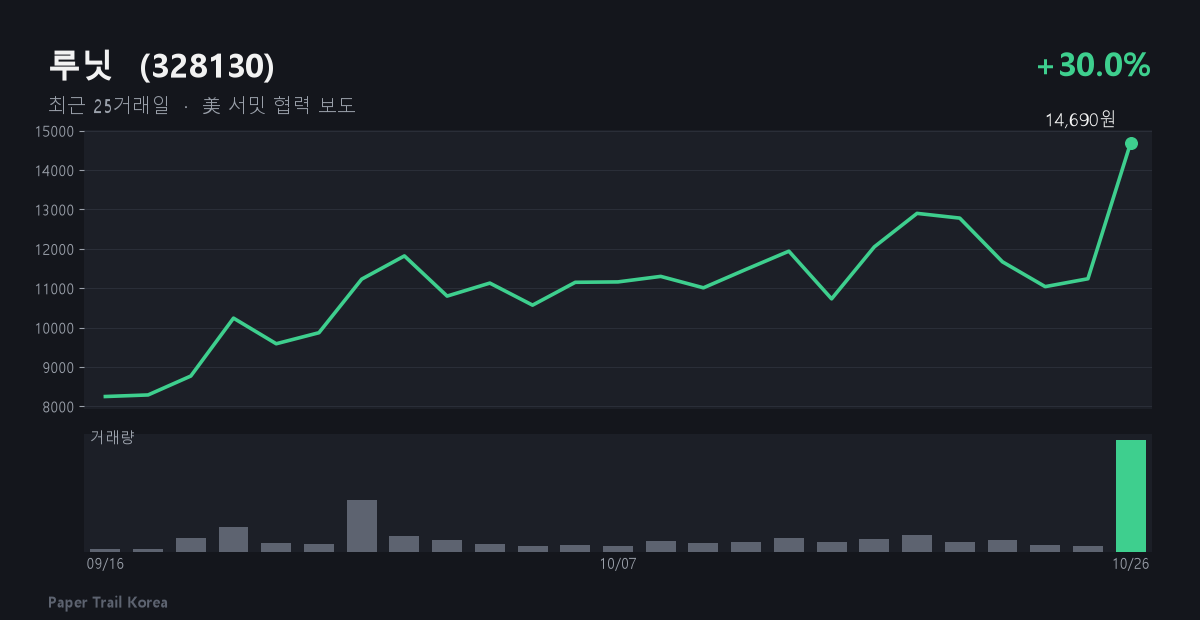Click the subtitle 최근 25거래일 · 美 서밋 협력 보도
This screenshot has height=620, width=1200.
coord(201,106)
